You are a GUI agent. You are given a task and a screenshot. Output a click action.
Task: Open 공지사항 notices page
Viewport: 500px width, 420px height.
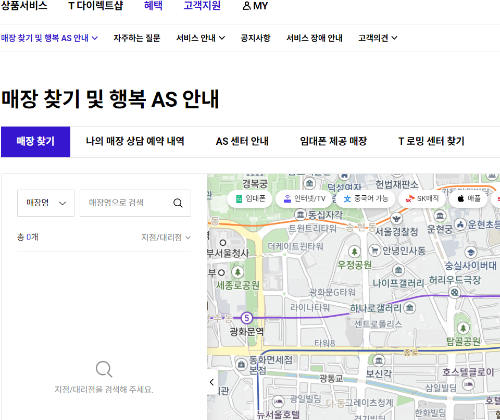click(256, 38)
